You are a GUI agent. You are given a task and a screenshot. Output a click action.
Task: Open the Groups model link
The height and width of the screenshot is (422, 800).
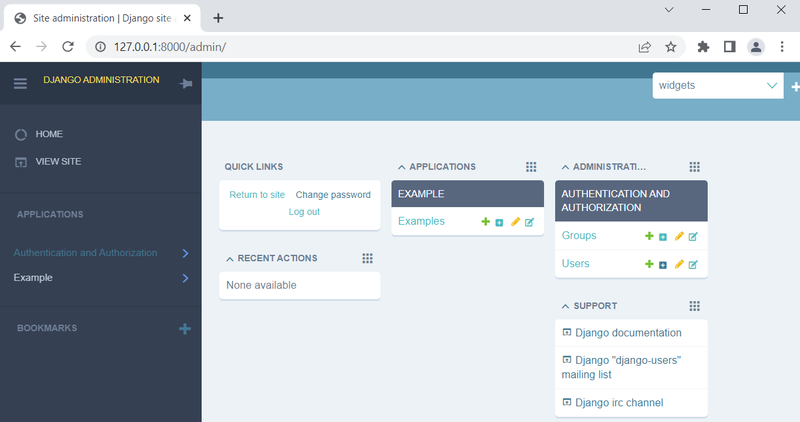click(x=579, y=236)
